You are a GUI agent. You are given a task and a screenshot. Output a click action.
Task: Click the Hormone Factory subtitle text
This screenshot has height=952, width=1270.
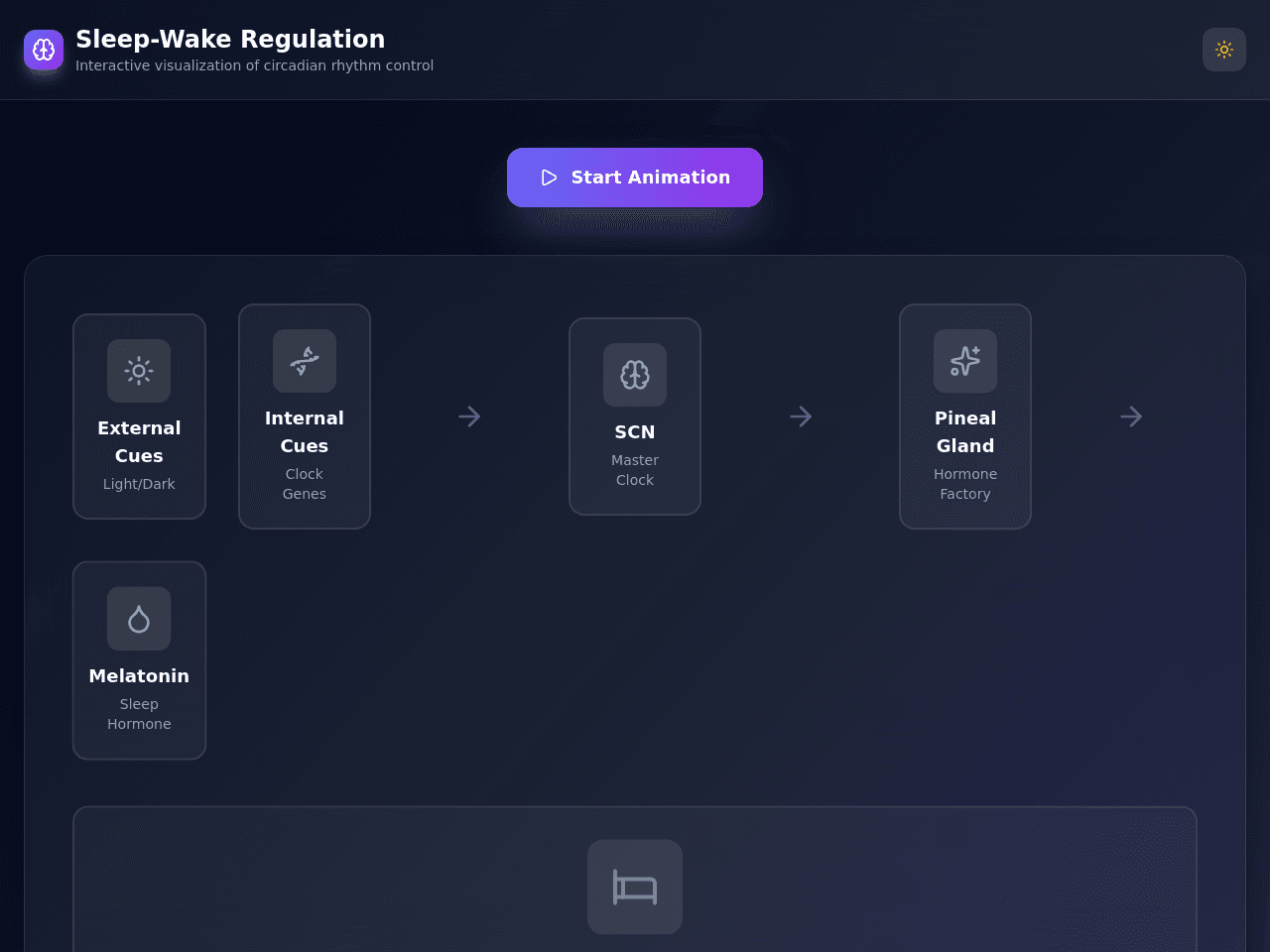(x=965, y=484)
